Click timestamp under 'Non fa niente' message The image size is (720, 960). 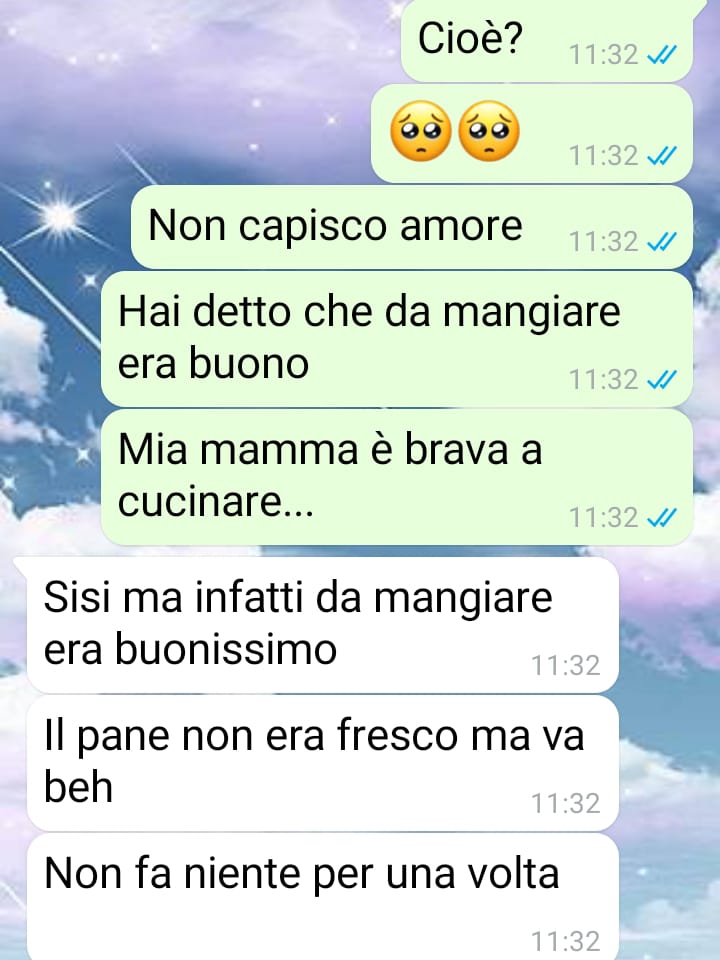[x=565, y=941]
